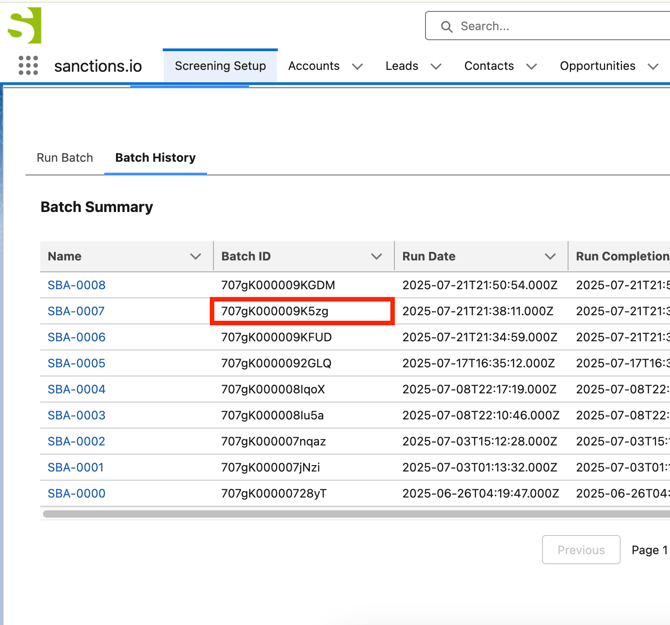Click run date 2025-07-21T21:50:54.000Z
Image resolution: width=670 pixels, height=625 pixels.
pyautogui.click(x=480, y=285)
